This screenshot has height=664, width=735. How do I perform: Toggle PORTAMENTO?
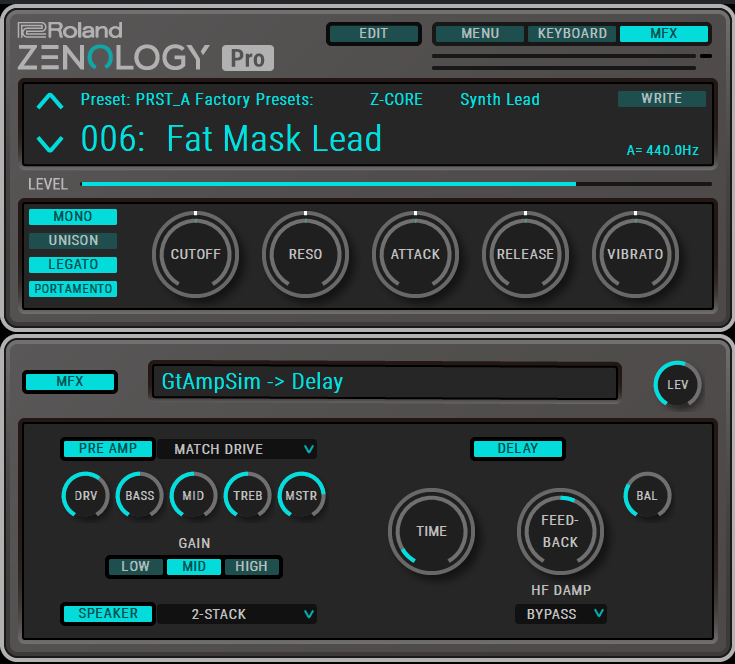(x=73, y=289)
